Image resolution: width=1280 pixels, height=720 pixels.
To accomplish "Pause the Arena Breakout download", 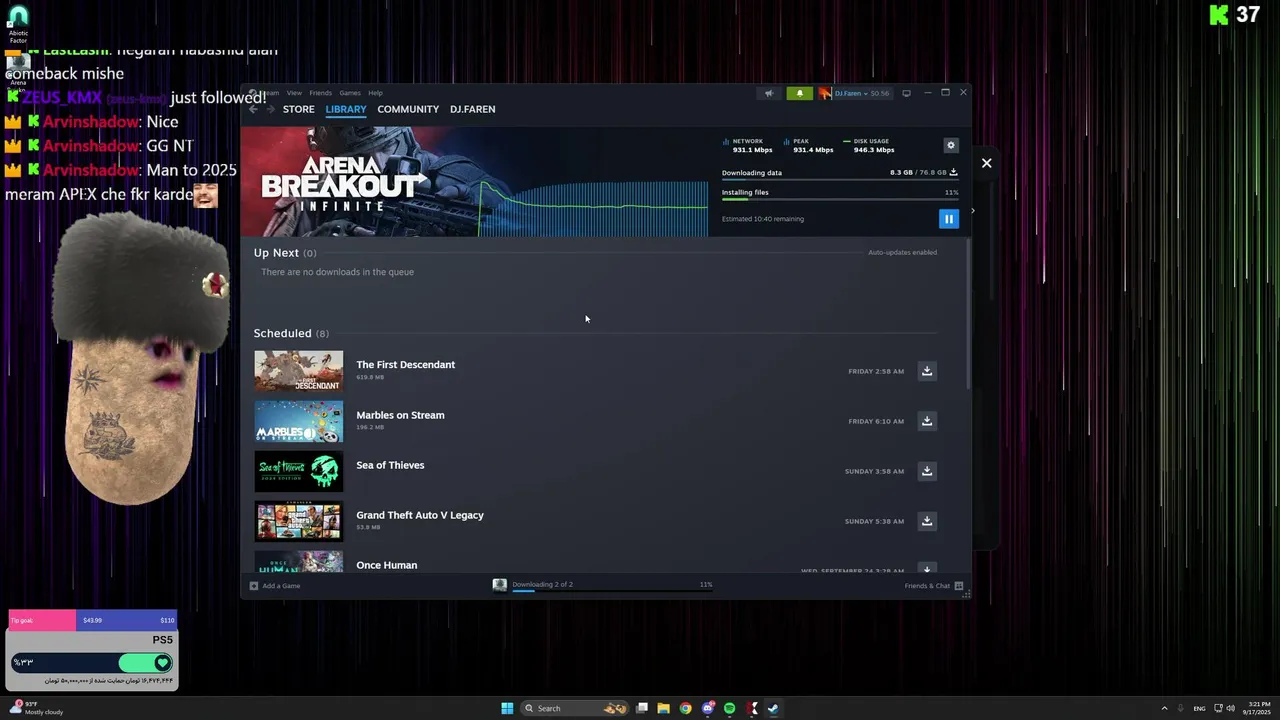I will 948,219.
